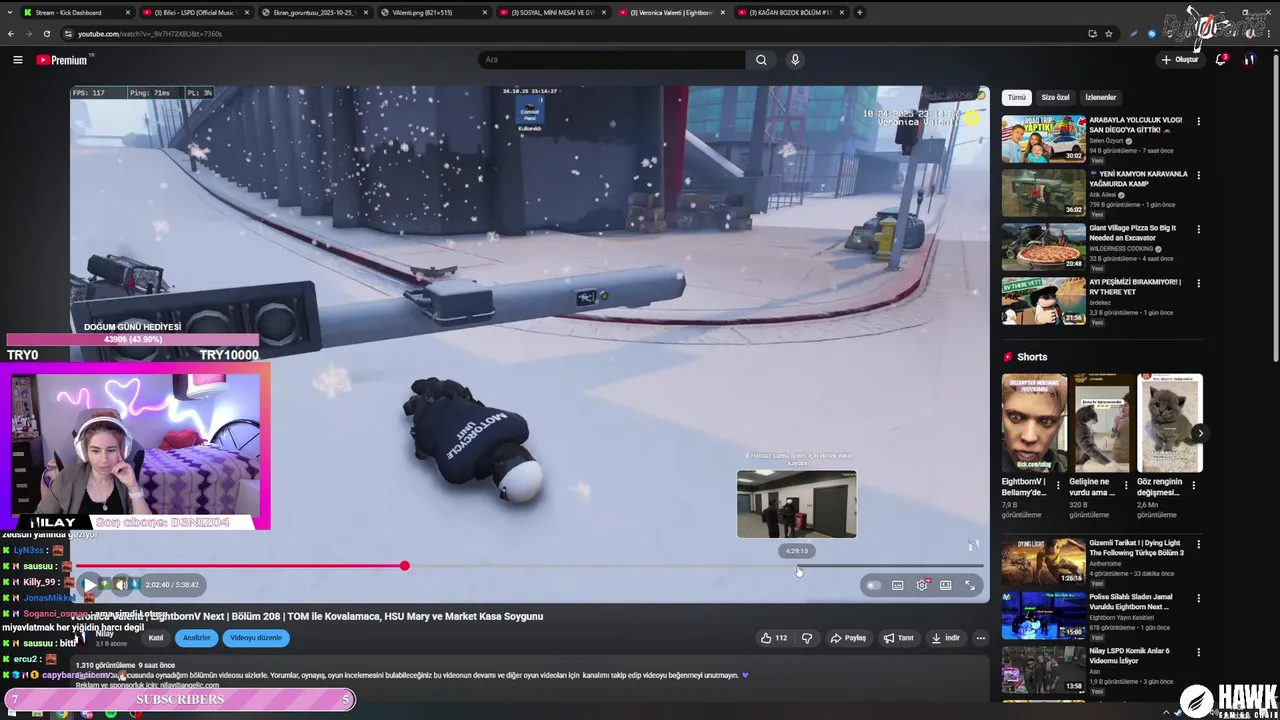Open Gizemli Tarikat Dying Light thumbnail
The width and height of the screenshot is (1280, 720).
coord(1044,563)
